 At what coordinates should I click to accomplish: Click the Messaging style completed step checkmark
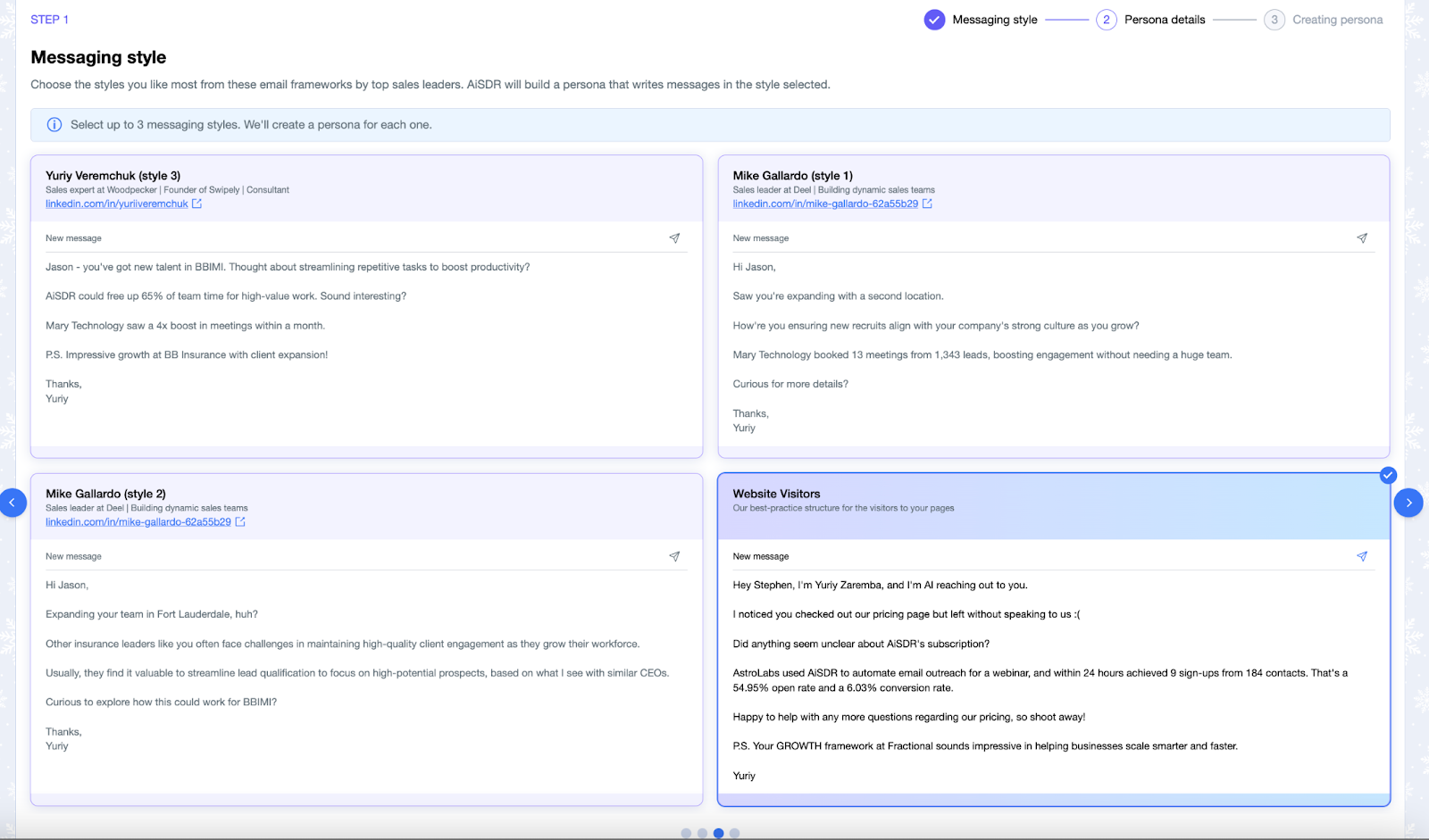[934, 20]
